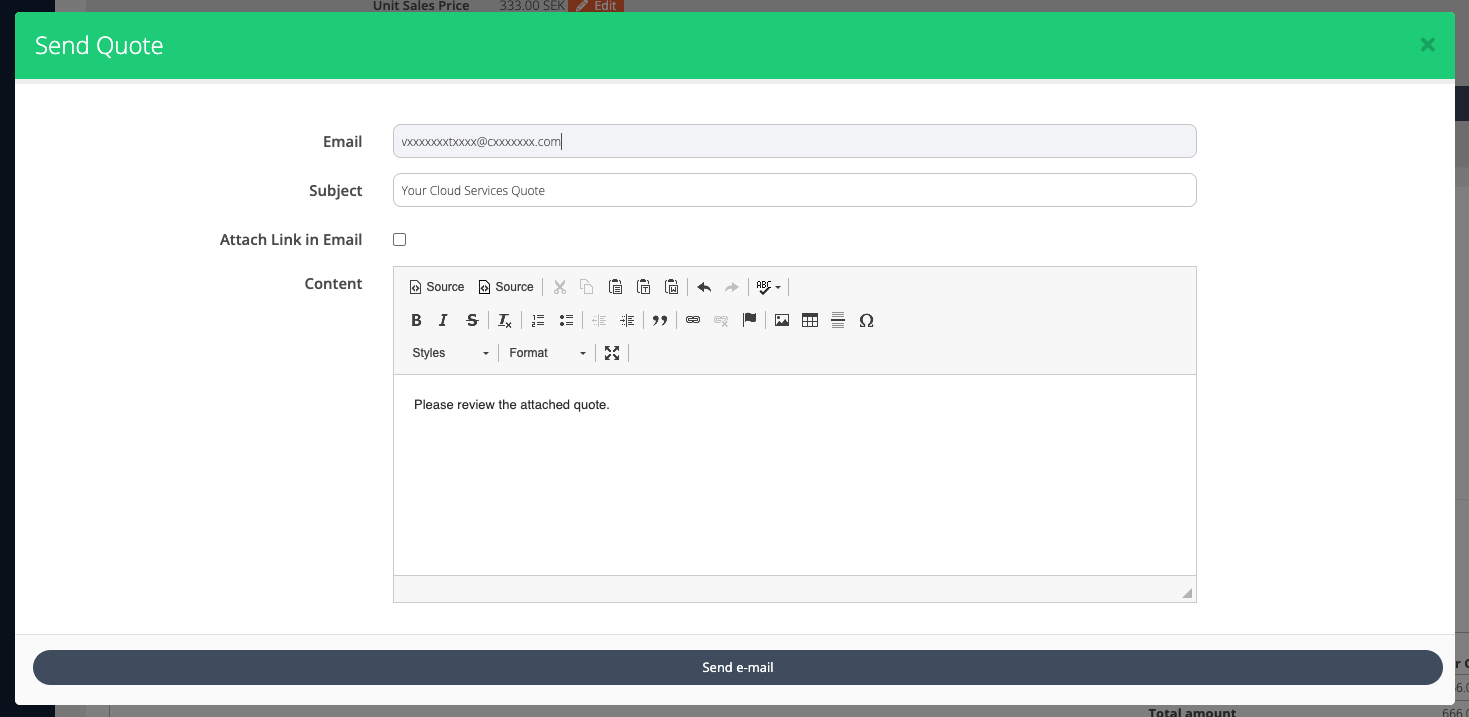Click the anchor flag icon
The width and height of the screenshot is (1469, 717).
749,321
